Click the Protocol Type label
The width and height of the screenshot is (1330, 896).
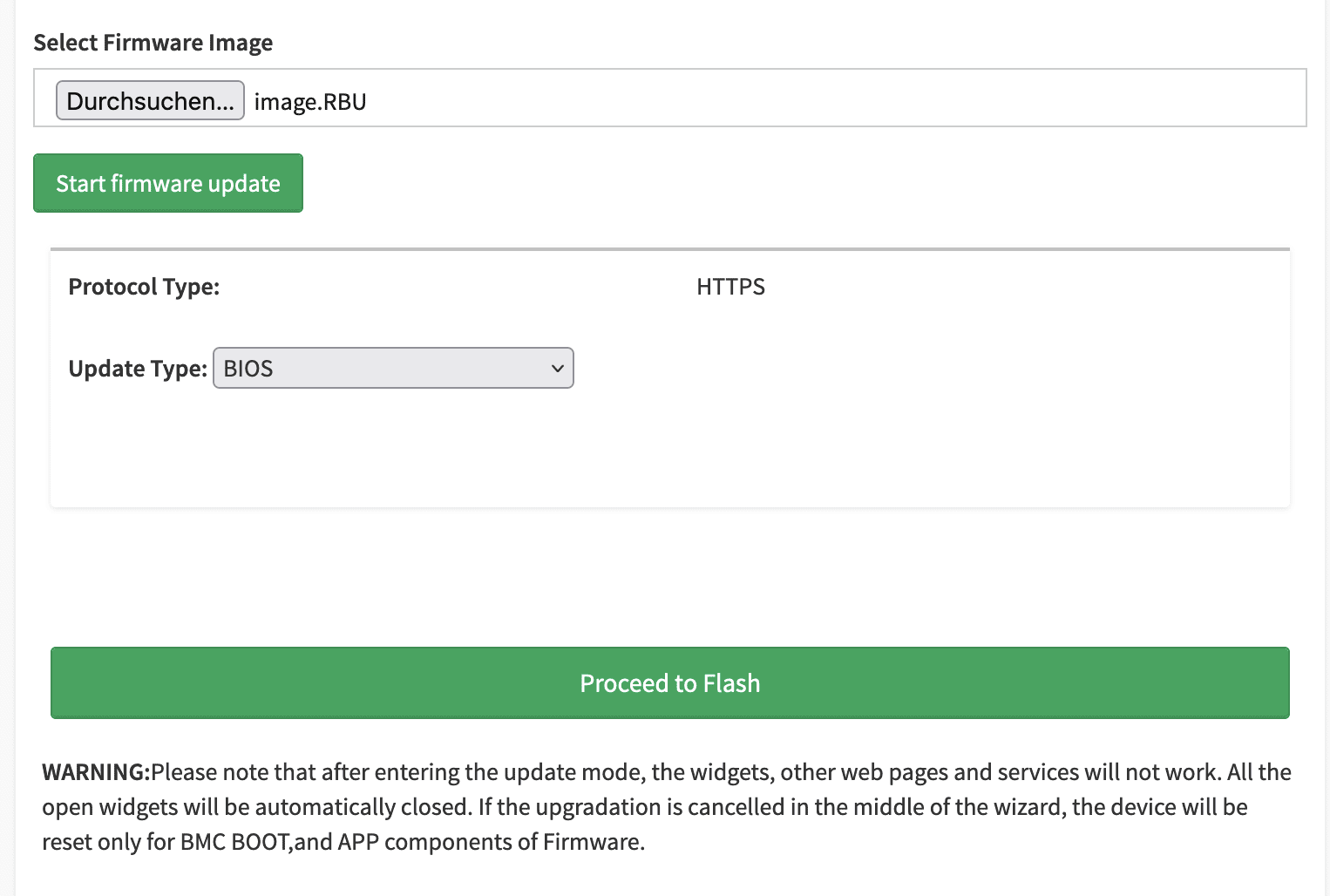(x=144, y=287)
